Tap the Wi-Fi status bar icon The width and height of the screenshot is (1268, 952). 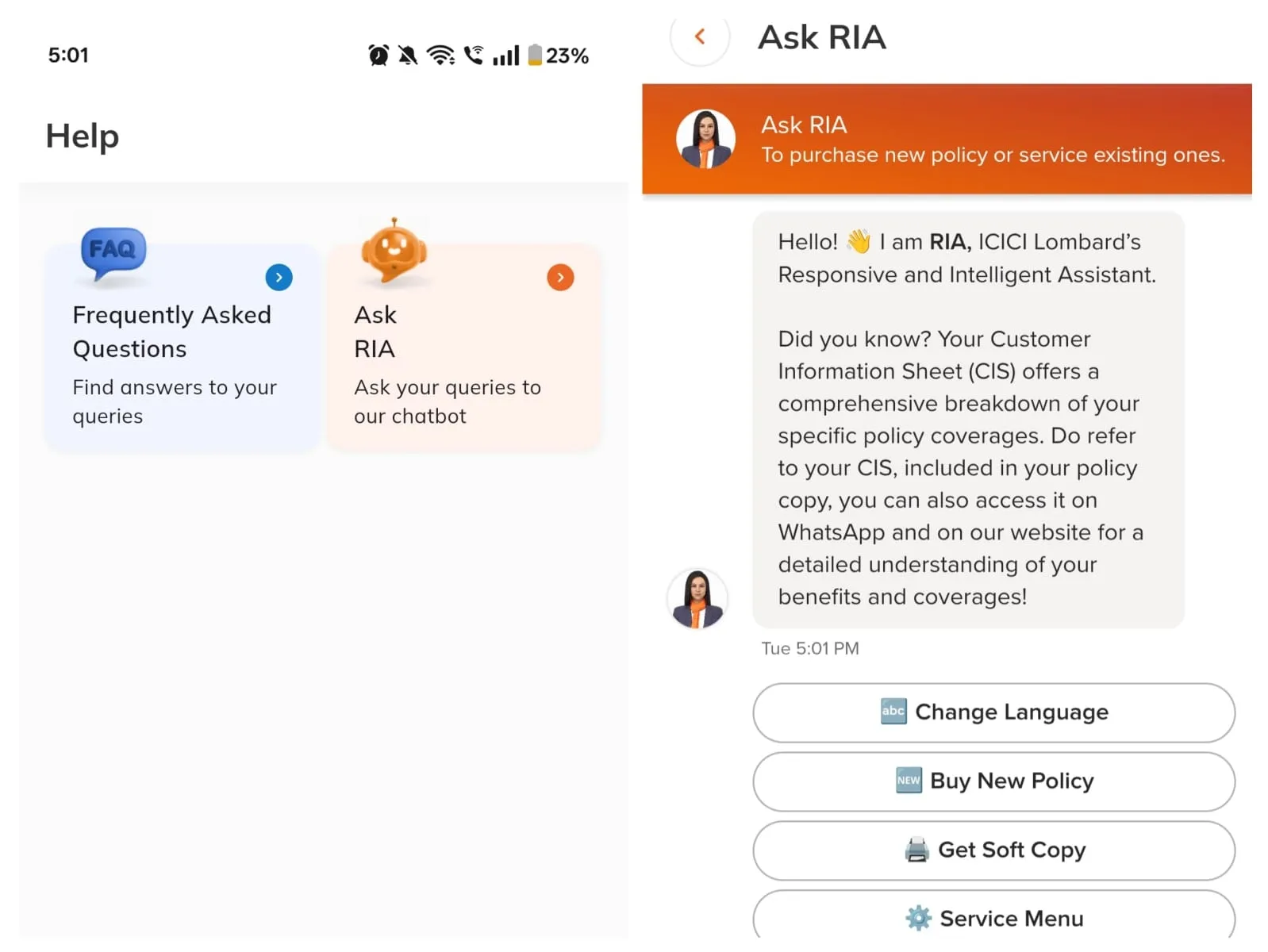coord(440,56)
